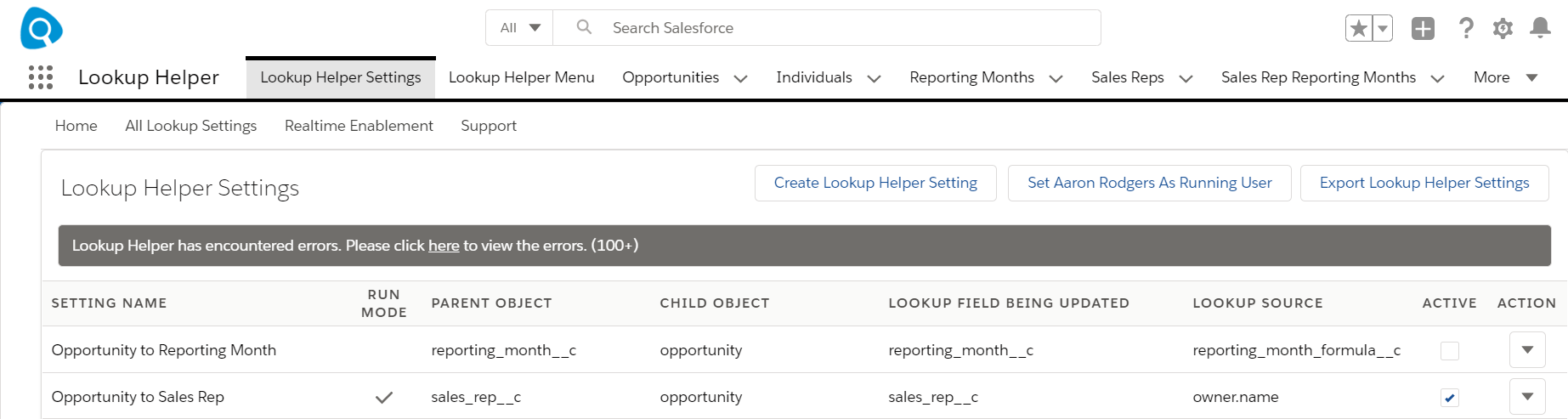This screenshot has height=419, width=1568.
Task: Open the Sales Rep Reporting Months tab
Action: 1318,77
